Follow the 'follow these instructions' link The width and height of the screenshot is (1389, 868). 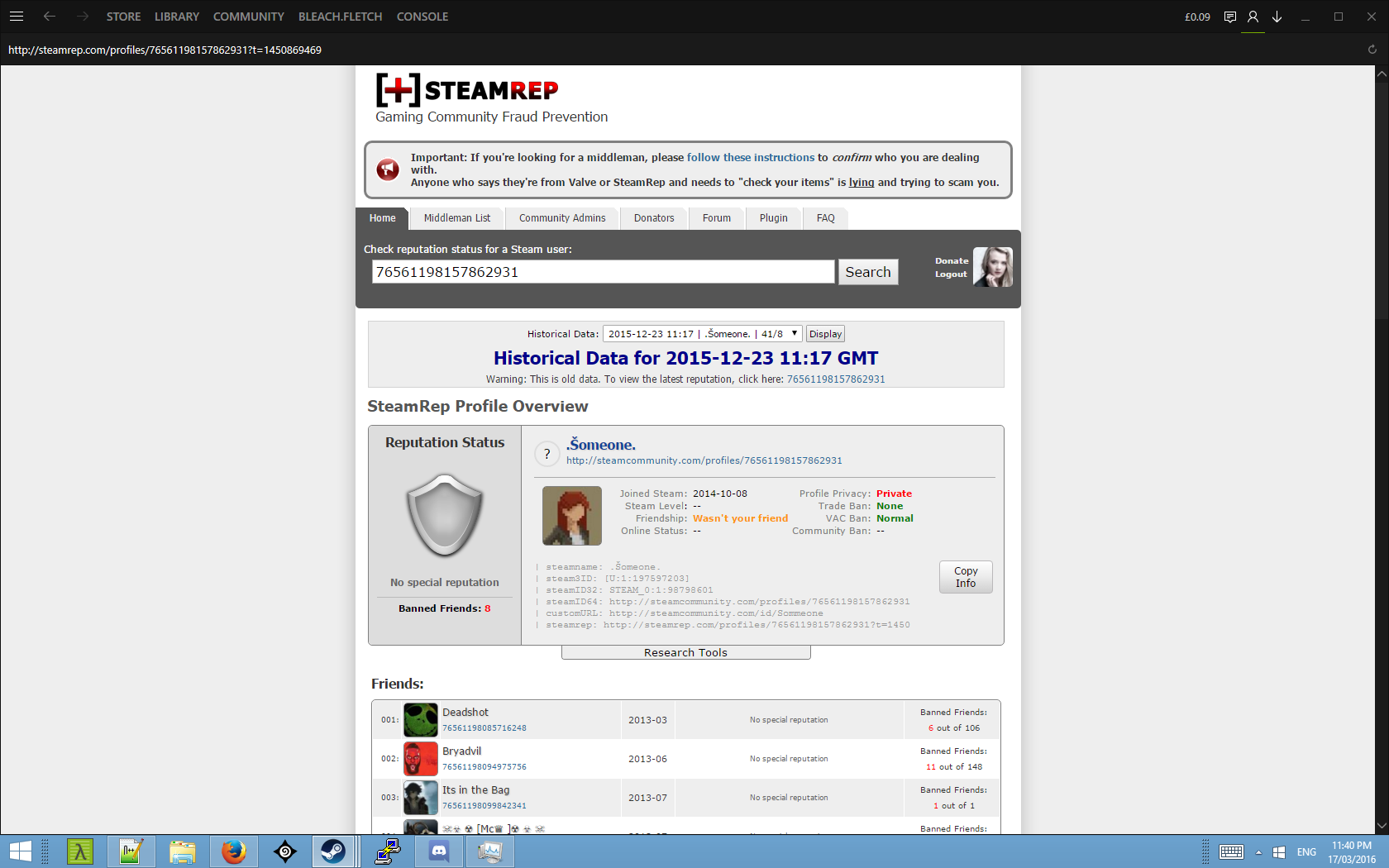click(750, 157)
